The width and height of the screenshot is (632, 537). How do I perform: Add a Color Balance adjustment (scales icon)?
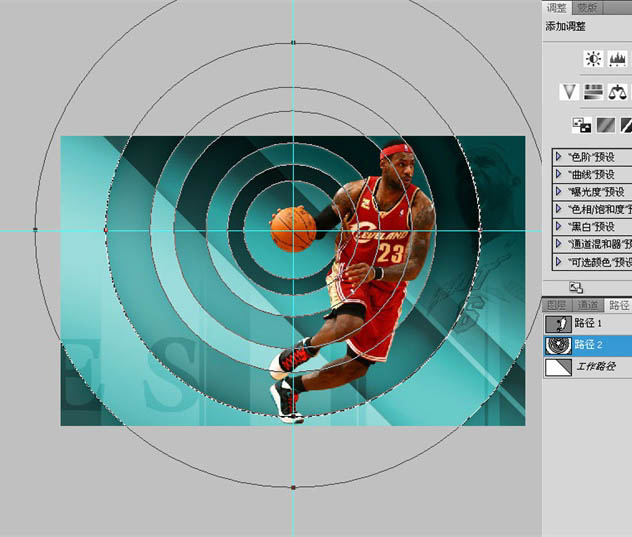pos(618,92)
